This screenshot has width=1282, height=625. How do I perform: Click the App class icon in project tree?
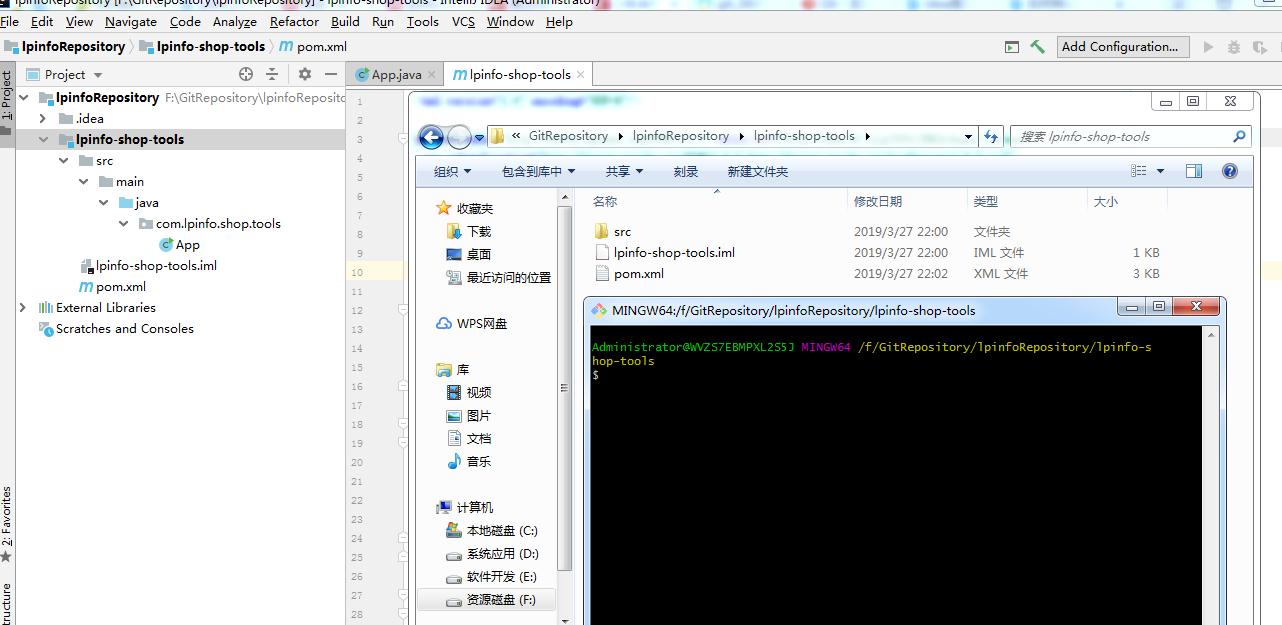point(166,244)
